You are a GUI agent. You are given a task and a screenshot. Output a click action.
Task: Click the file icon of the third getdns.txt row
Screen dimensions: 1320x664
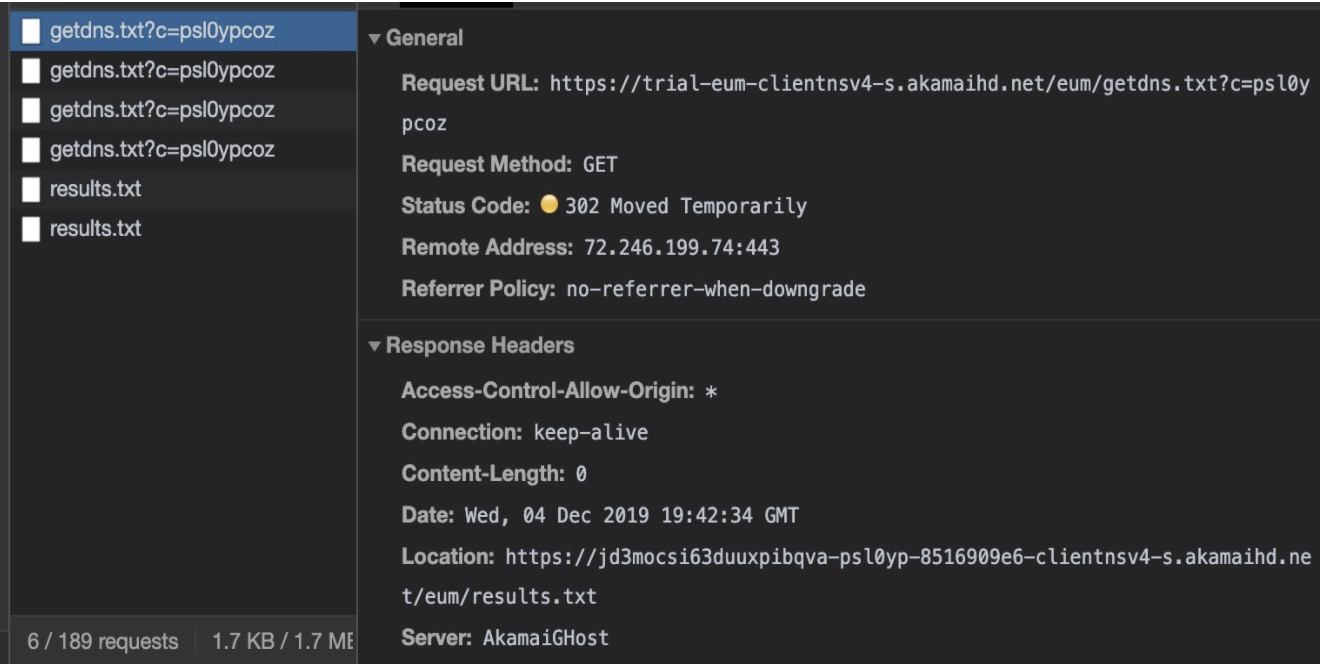32,110
